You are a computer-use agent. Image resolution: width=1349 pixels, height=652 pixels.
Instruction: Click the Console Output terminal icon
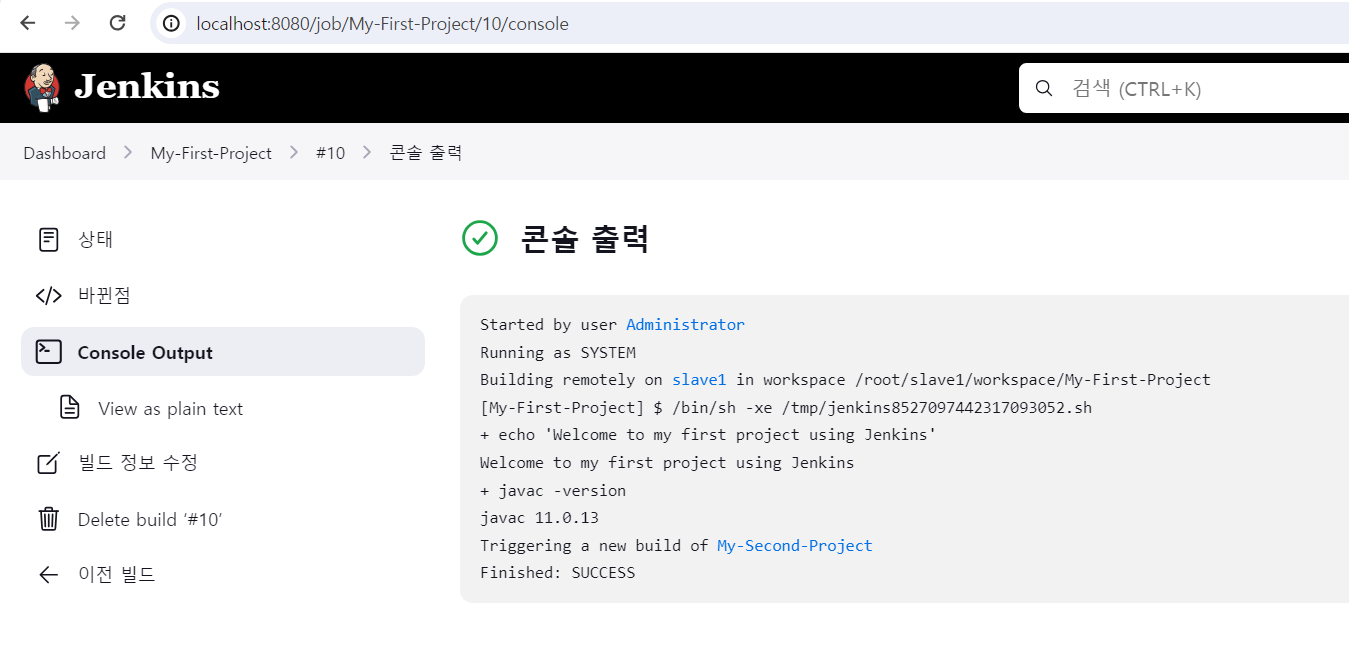48,352
